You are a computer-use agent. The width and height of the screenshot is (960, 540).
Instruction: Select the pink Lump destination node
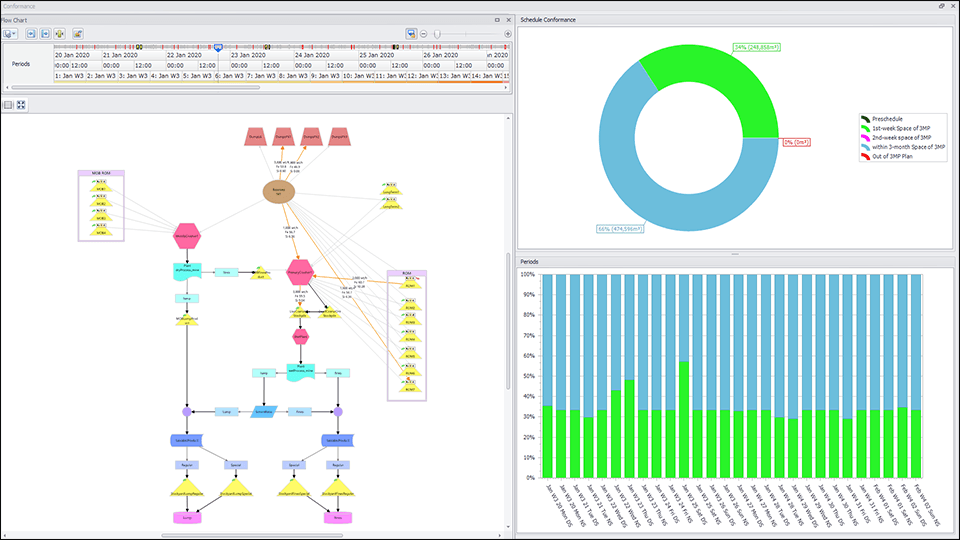tap(187, 518)
